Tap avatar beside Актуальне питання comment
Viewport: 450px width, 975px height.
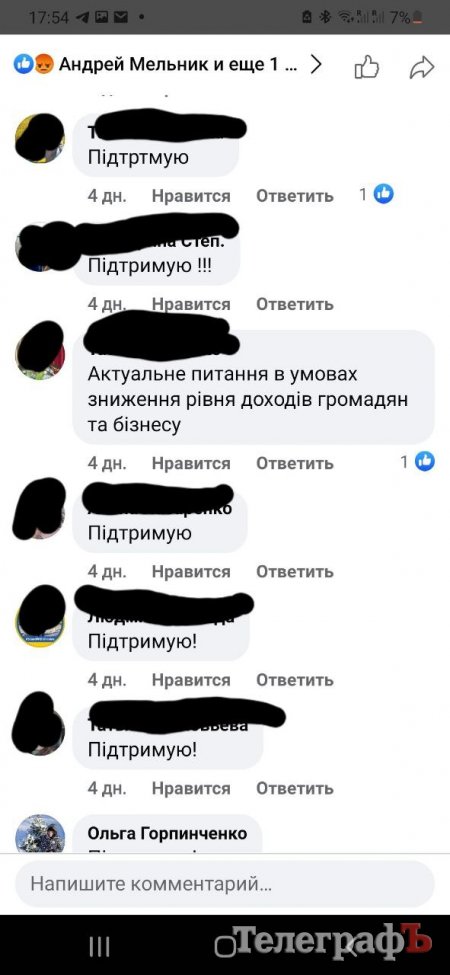(x=40, y=350)
